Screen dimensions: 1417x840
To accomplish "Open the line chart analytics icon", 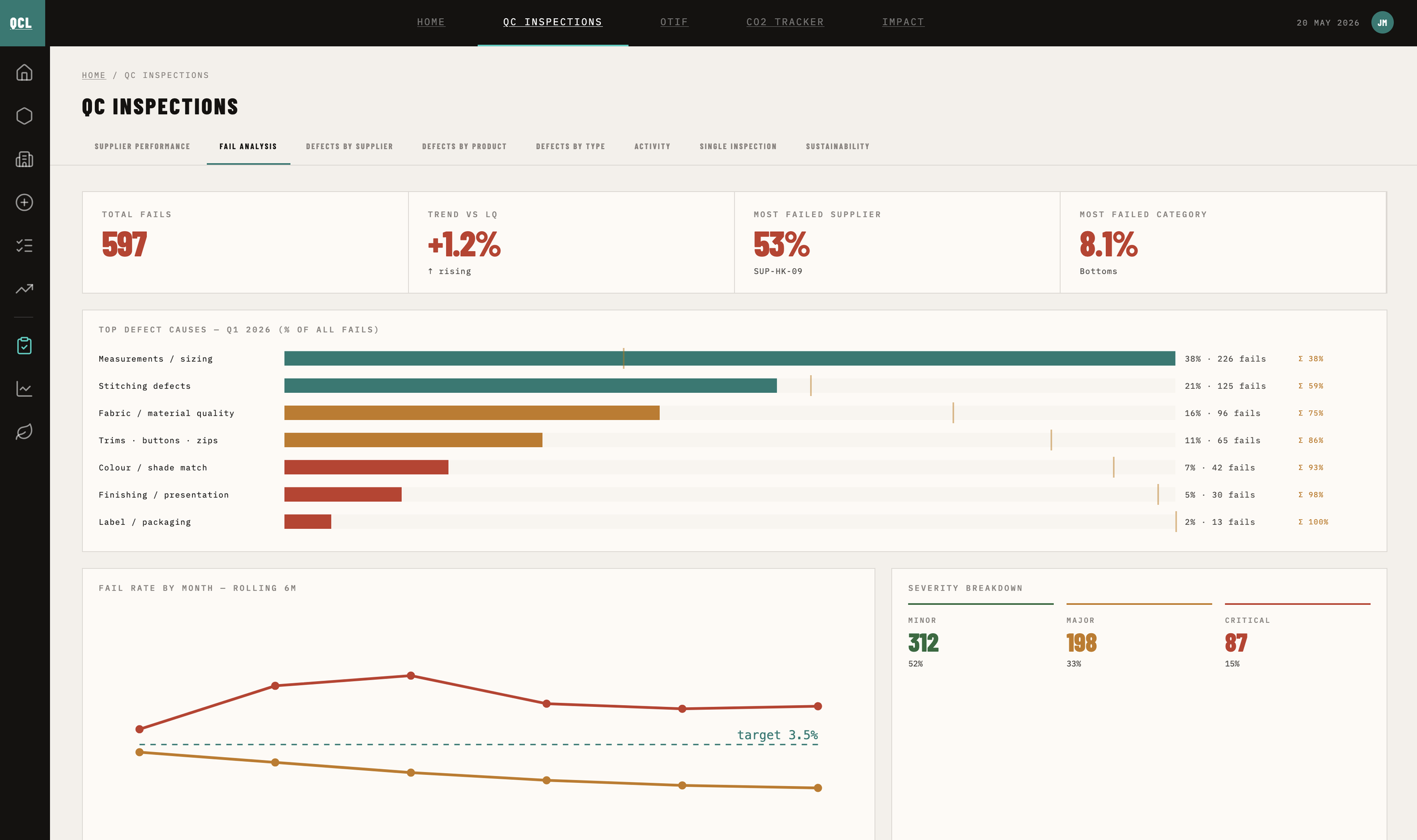I will (x=24, y=389).
